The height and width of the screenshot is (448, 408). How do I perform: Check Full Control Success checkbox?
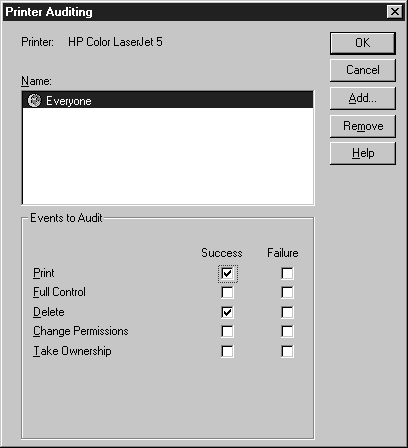(x=228, y=293)
